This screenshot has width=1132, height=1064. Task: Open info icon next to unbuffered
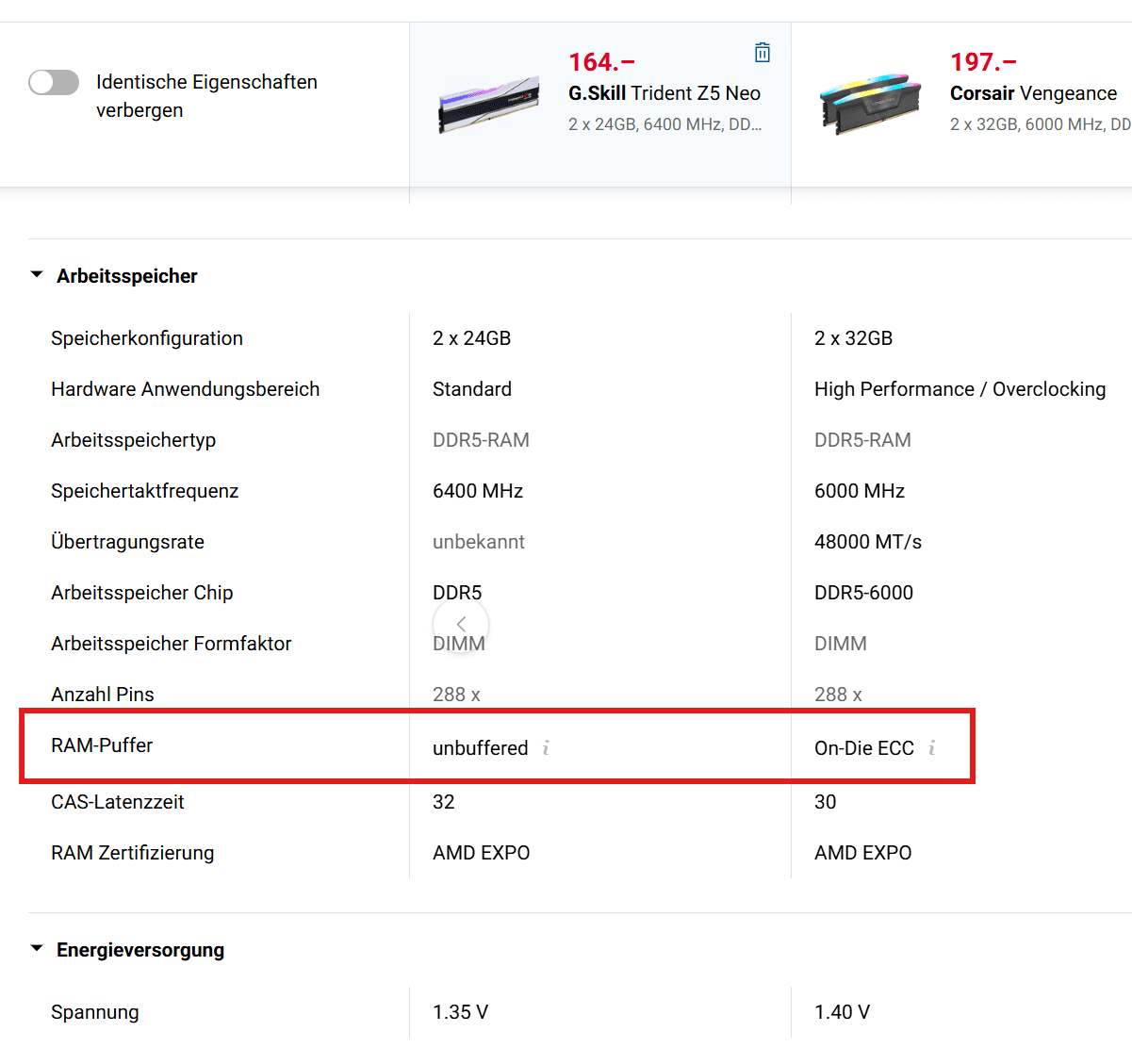[546, 748]
